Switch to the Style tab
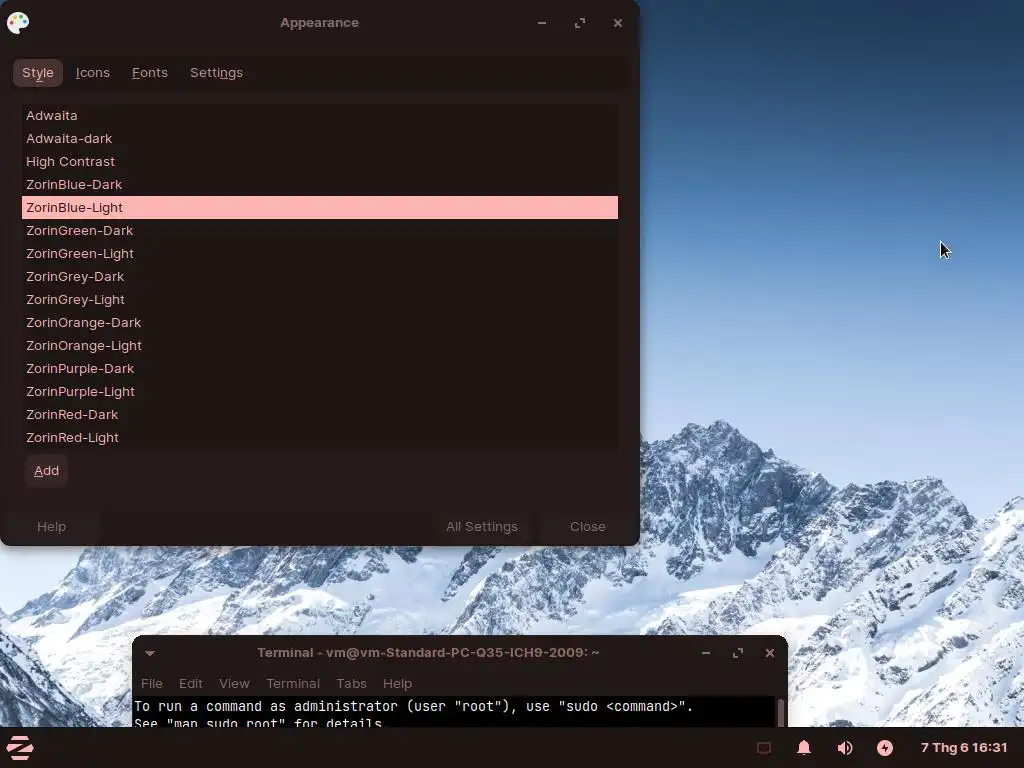This screenshot has width=1024, height=768. pos(38,72)
